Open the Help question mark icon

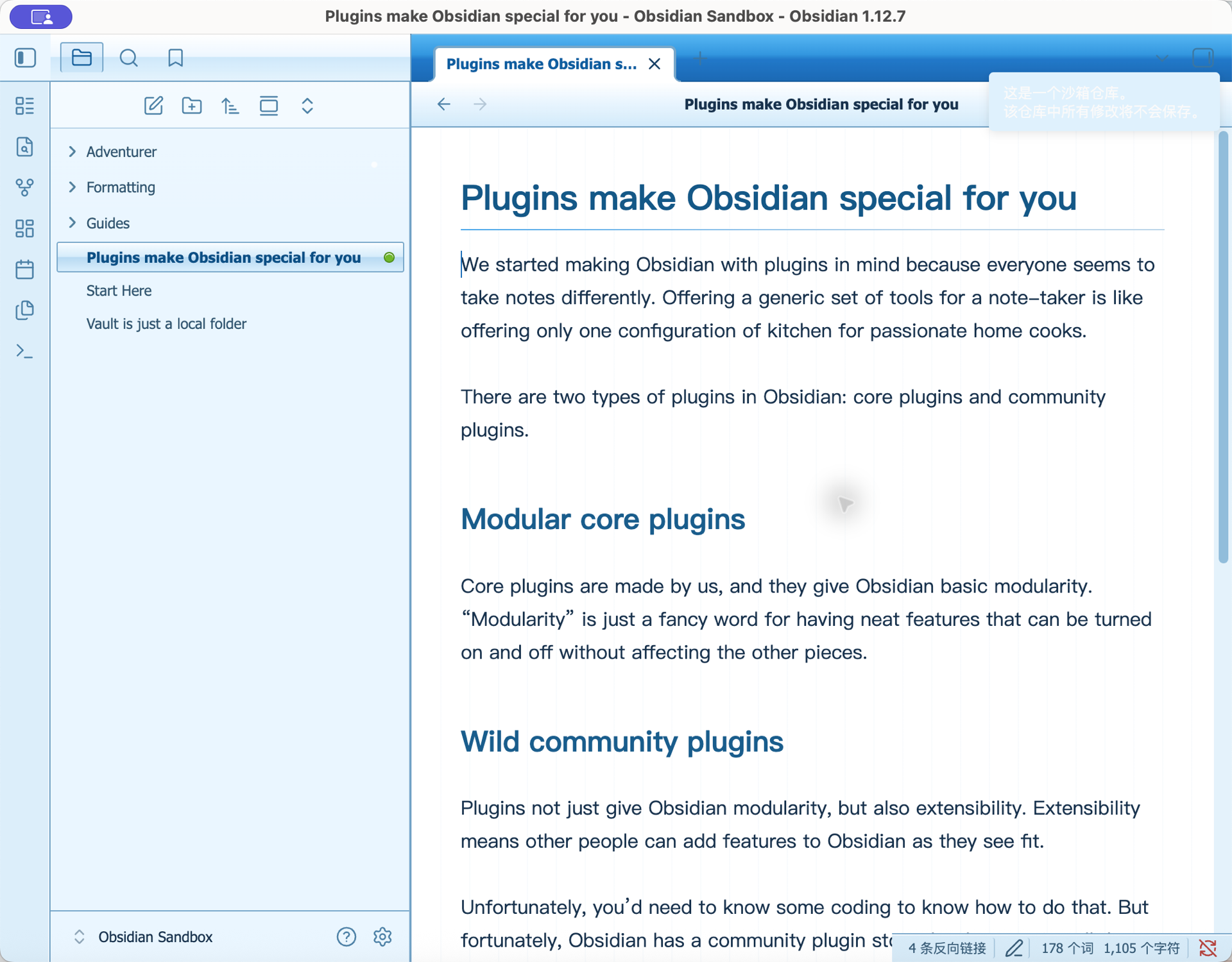point(346,937)
